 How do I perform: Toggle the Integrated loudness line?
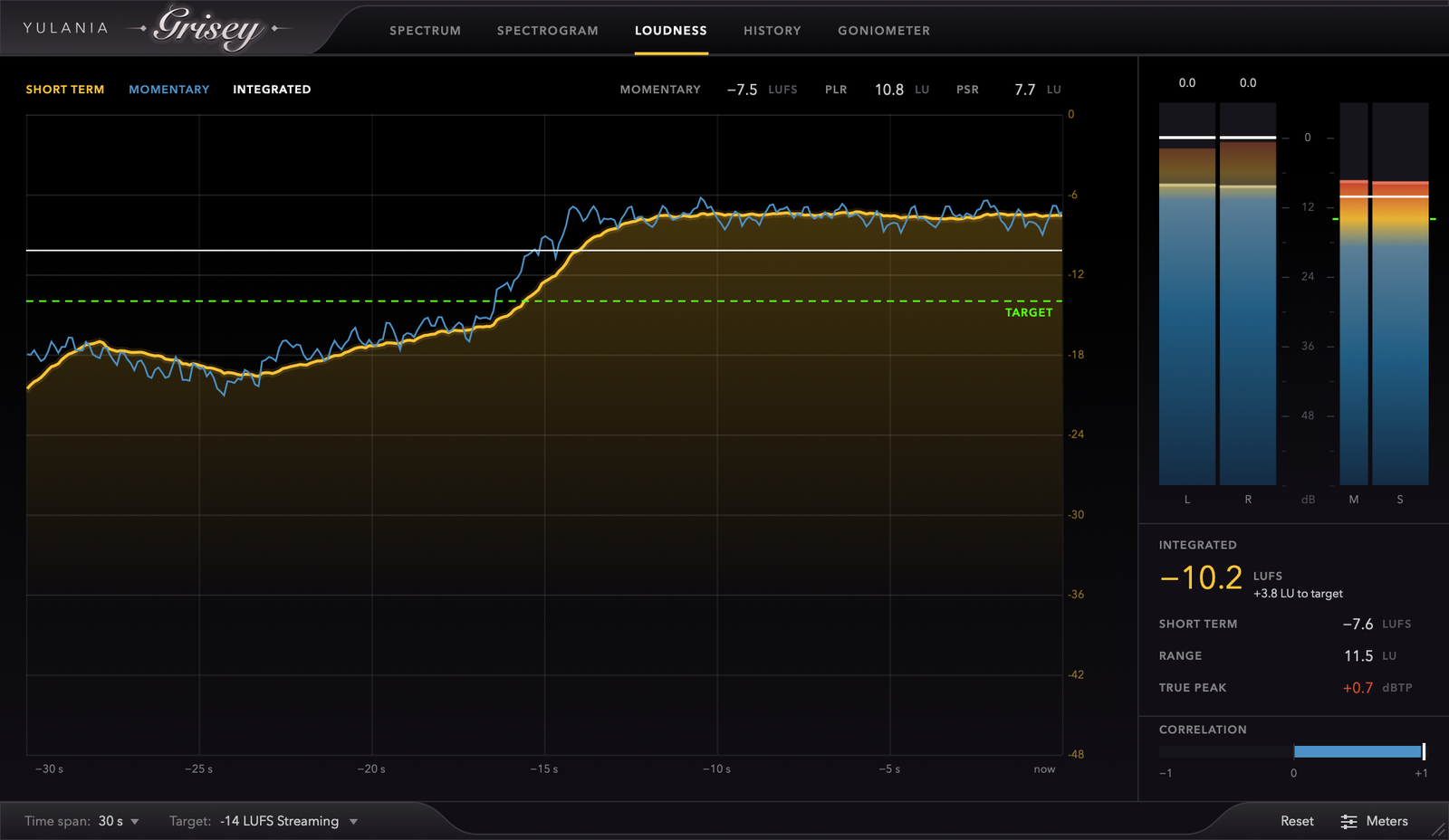[x=272, y=90]
